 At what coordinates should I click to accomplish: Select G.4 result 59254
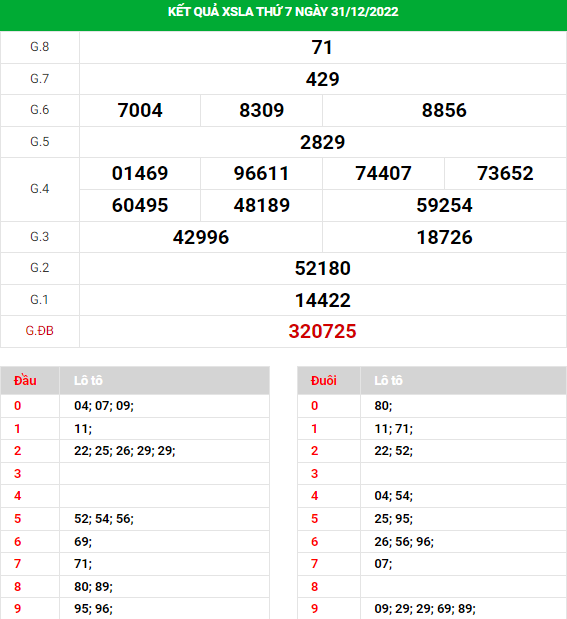(444, 205)
